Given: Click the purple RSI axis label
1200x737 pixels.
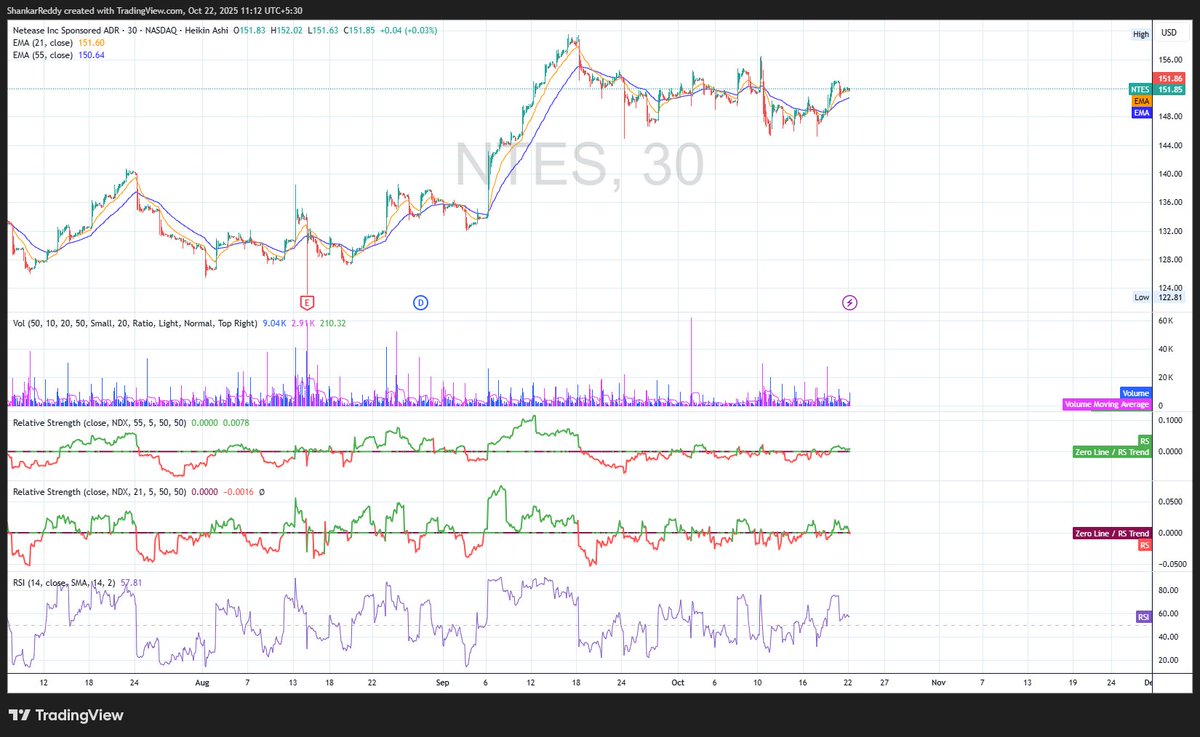Looking at the screenshot, I should [1145, 617].
